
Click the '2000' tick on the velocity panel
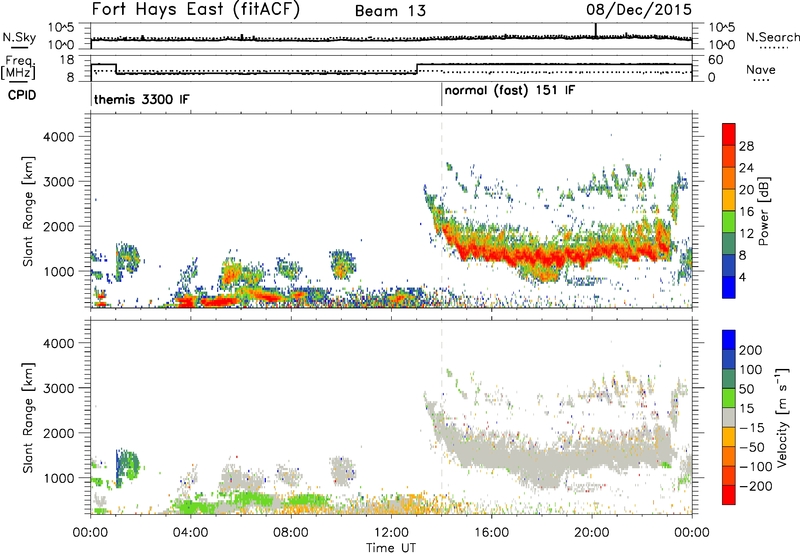pyautogui.click(x=58, y=433)
